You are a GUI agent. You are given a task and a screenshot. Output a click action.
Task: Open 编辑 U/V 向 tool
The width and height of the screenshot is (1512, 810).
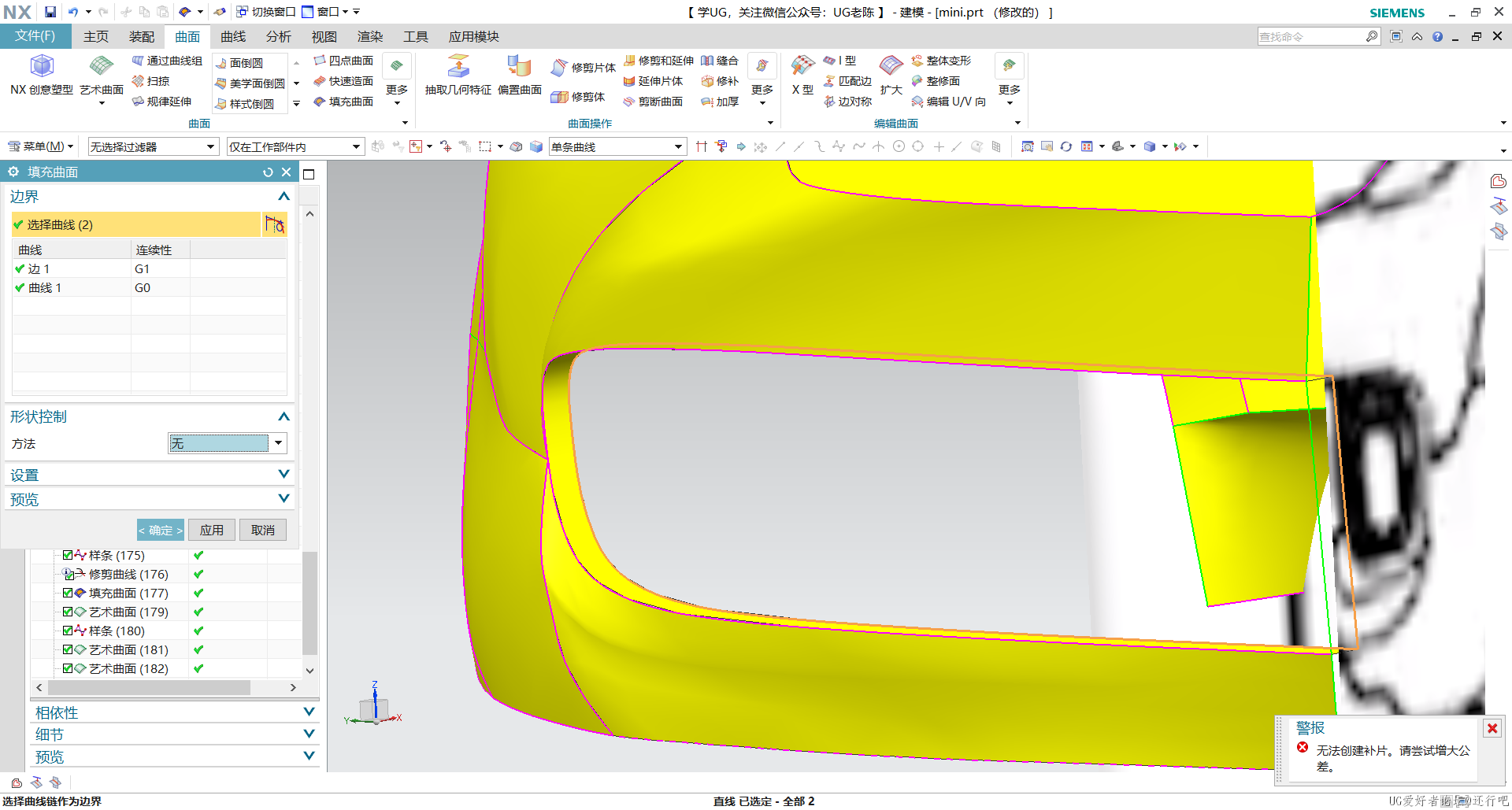949,102
